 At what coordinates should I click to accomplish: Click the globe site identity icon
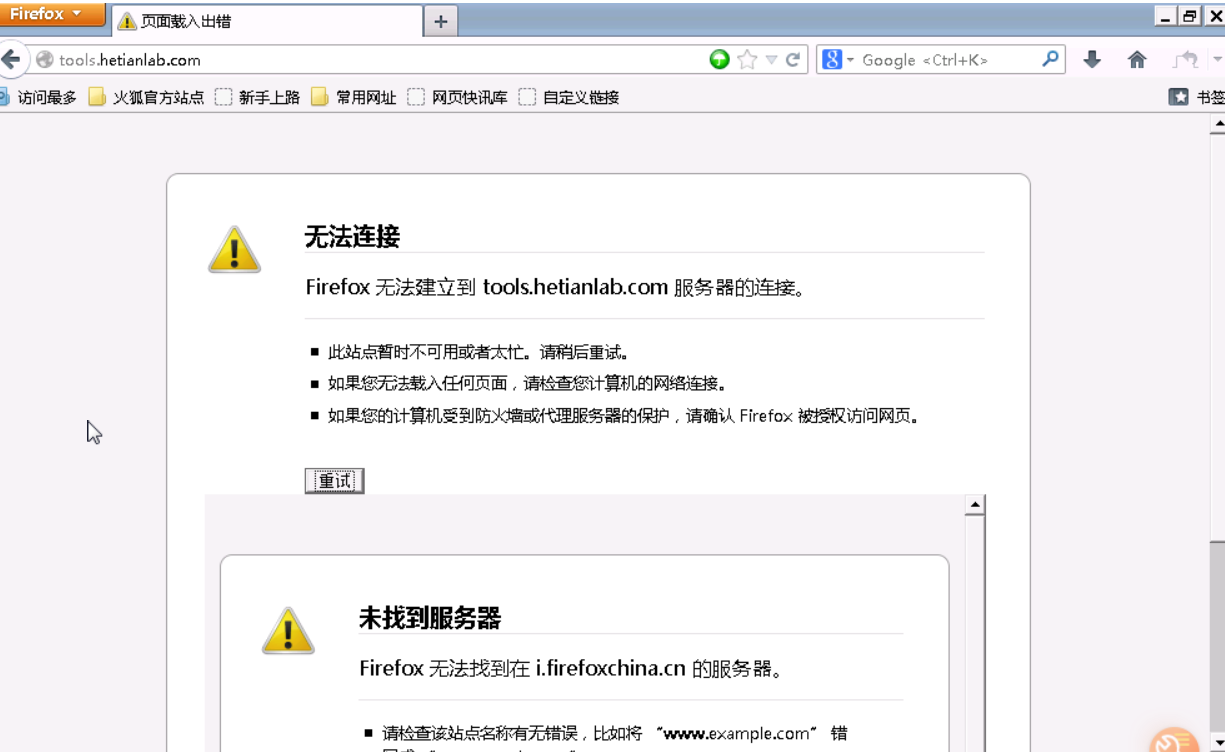(44, 60)
